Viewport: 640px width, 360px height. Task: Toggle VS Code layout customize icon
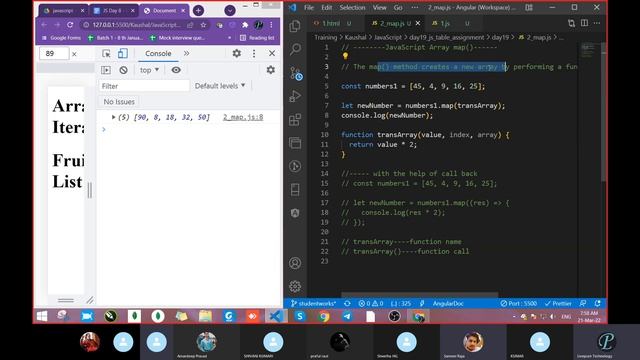pos(529,8)
